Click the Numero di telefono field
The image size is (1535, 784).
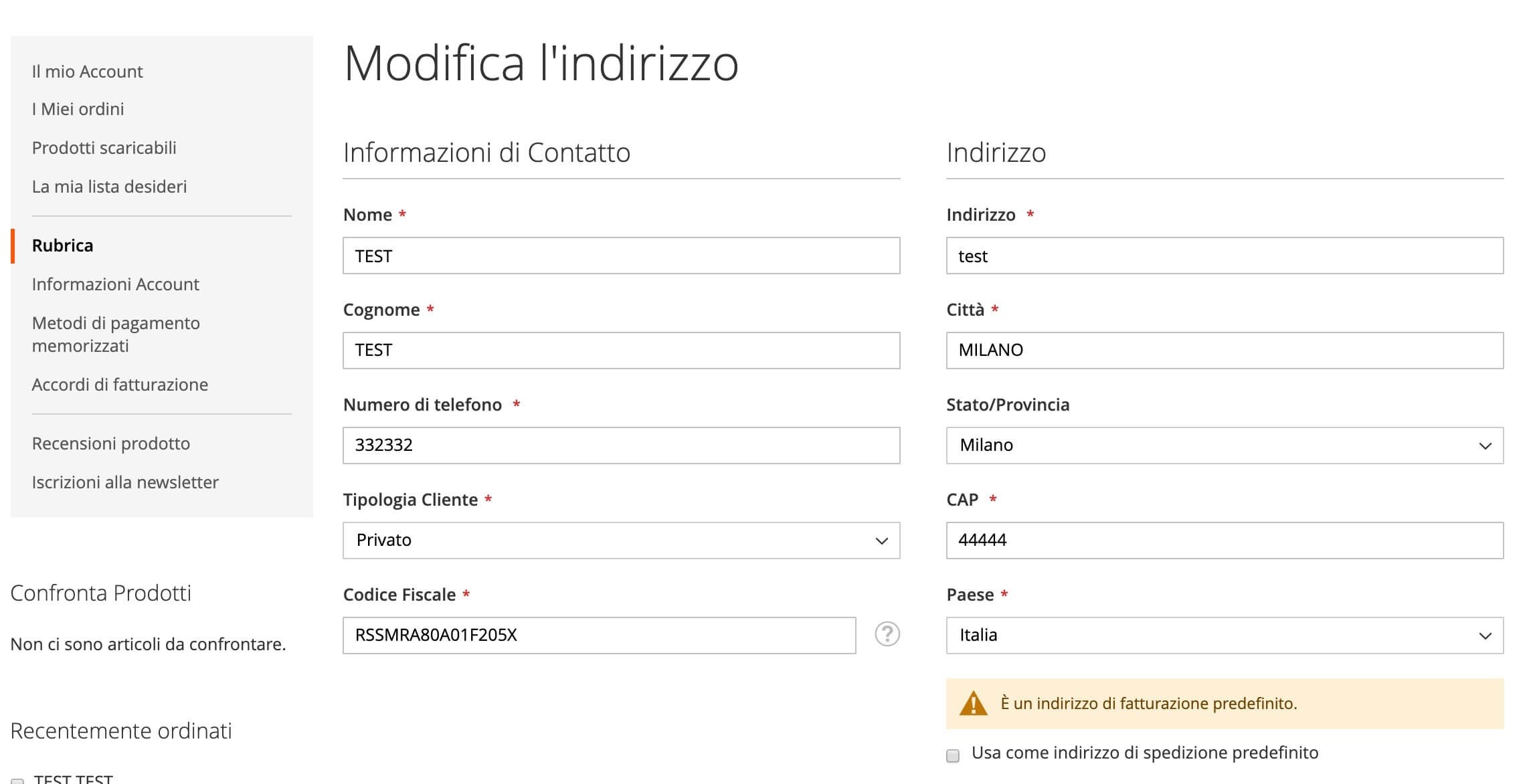click(622, 446)
